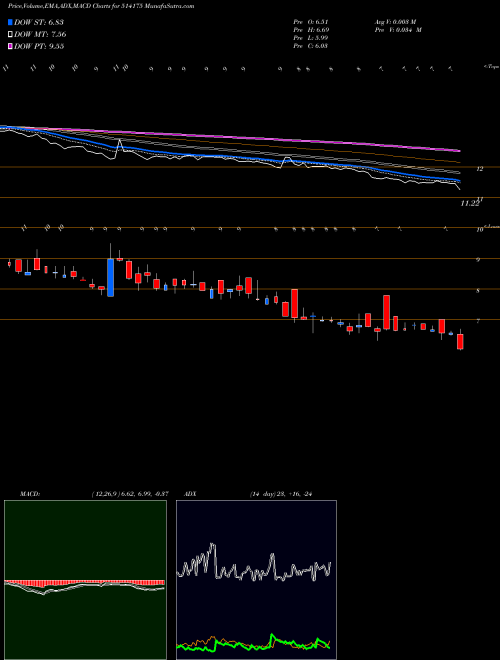Screen dimensions: 500x660
Task: Click the MACD values '6.62, 6.99, -0.37'
Action: pos(144,494)
